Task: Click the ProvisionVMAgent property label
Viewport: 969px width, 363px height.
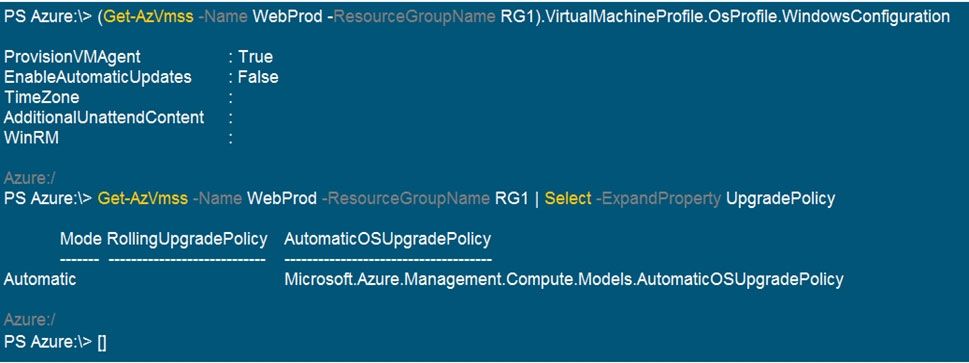Action: [x=72, y=58]
